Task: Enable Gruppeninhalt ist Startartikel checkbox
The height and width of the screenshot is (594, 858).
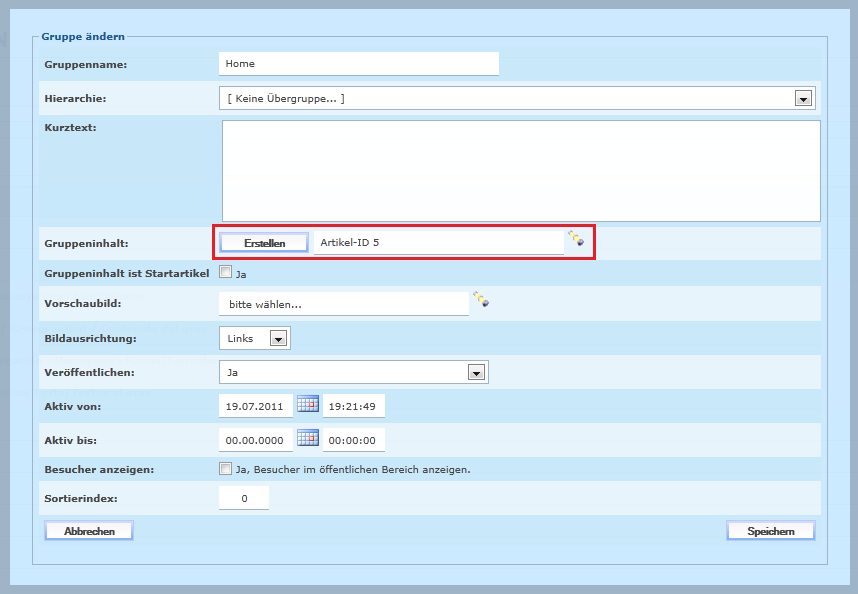Action: [226, 272]
